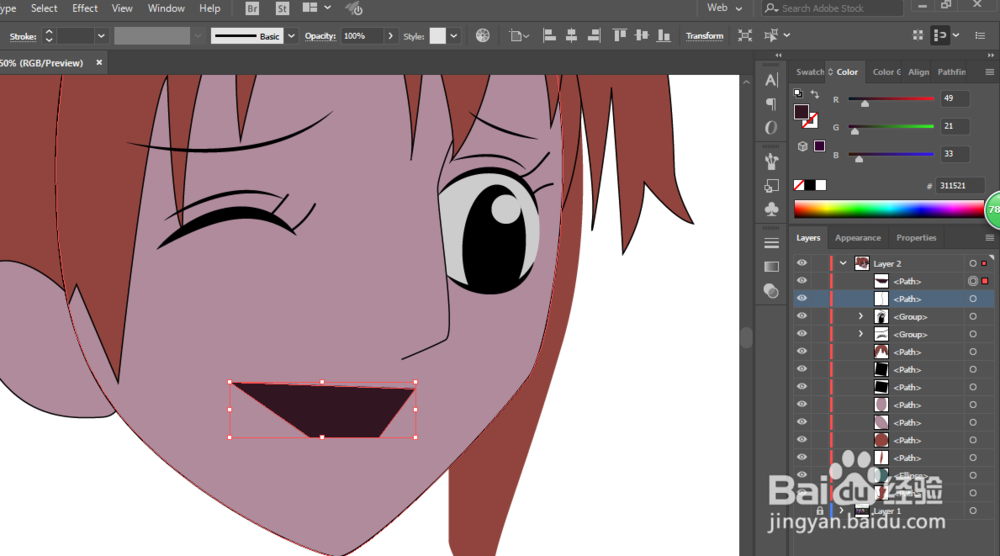Open the Transparency panel icon
The width and height of the screenshot is (1000, 556).
coord(771,291)
